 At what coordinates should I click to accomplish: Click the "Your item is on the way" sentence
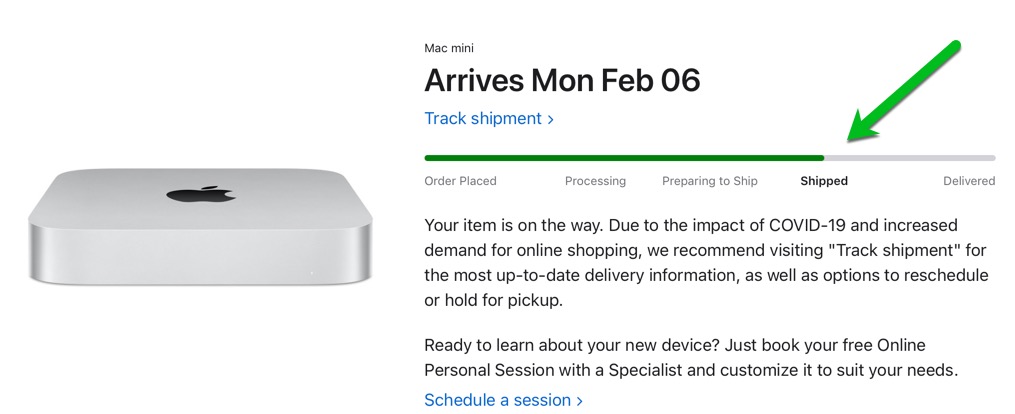coord(515,225)
